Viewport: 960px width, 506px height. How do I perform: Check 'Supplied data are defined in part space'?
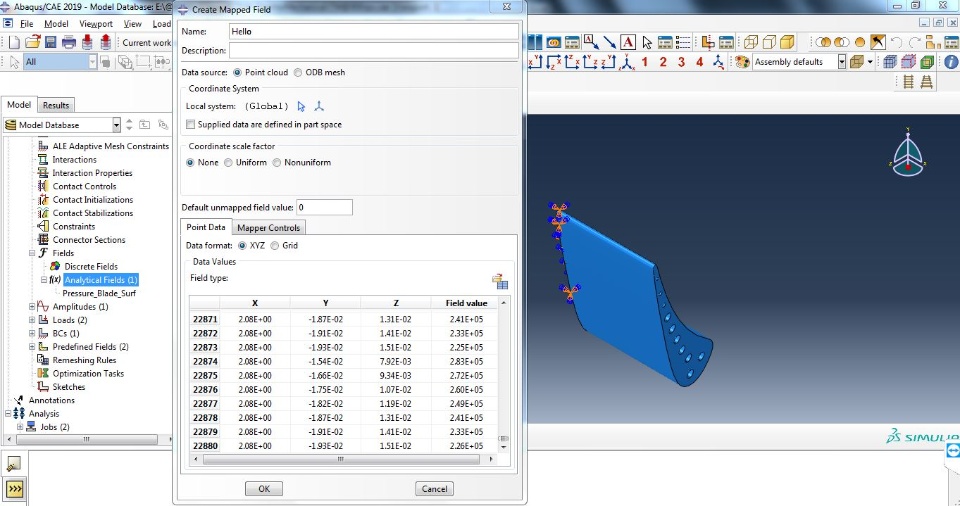point(190,124)
